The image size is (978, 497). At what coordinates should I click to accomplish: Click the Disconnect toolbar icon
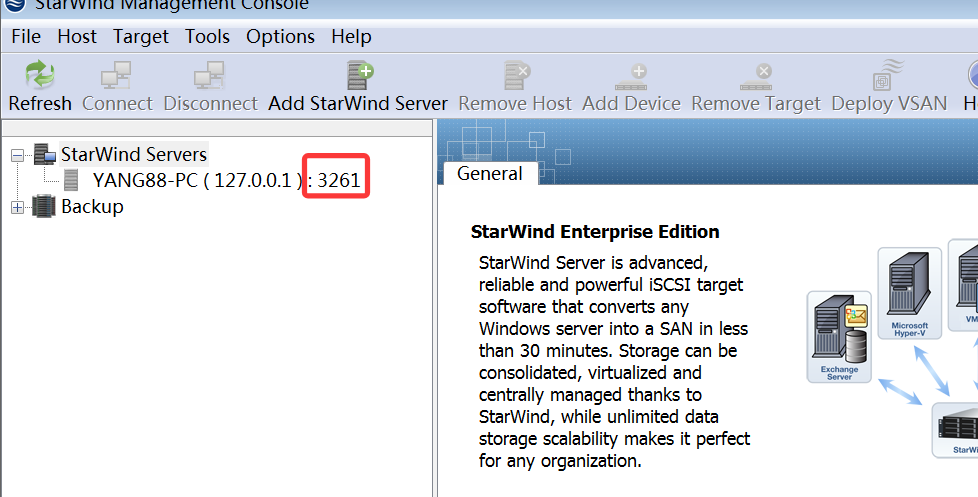(x=210, y=75)
